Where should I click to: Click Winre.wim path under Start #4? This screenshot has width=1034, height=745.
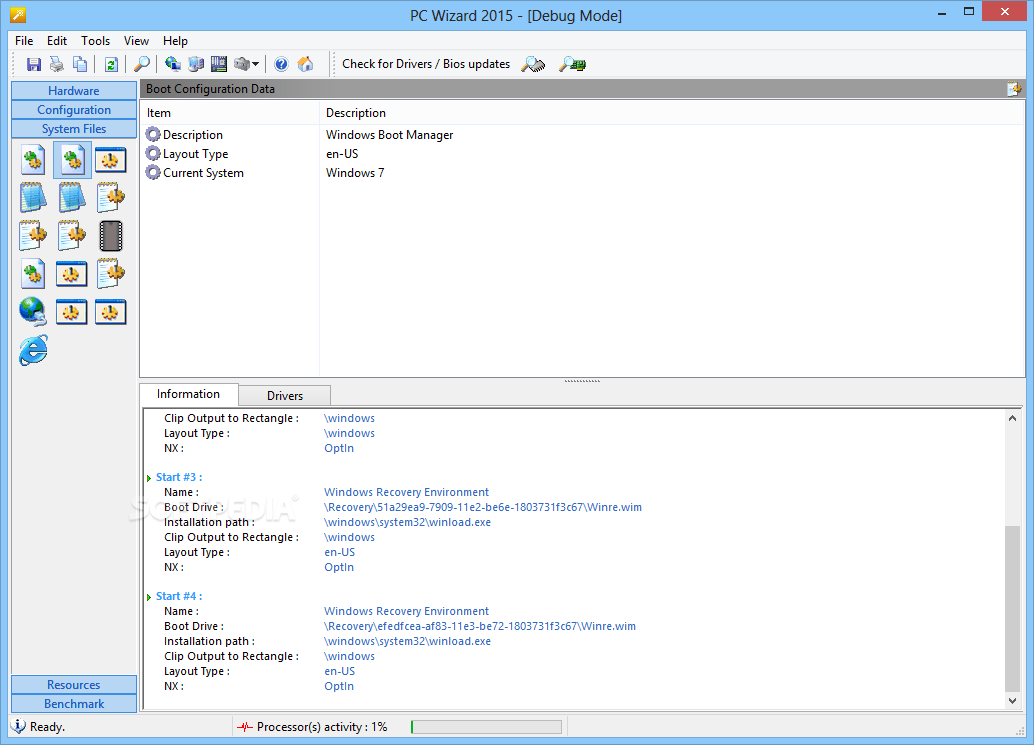(480, 626)
